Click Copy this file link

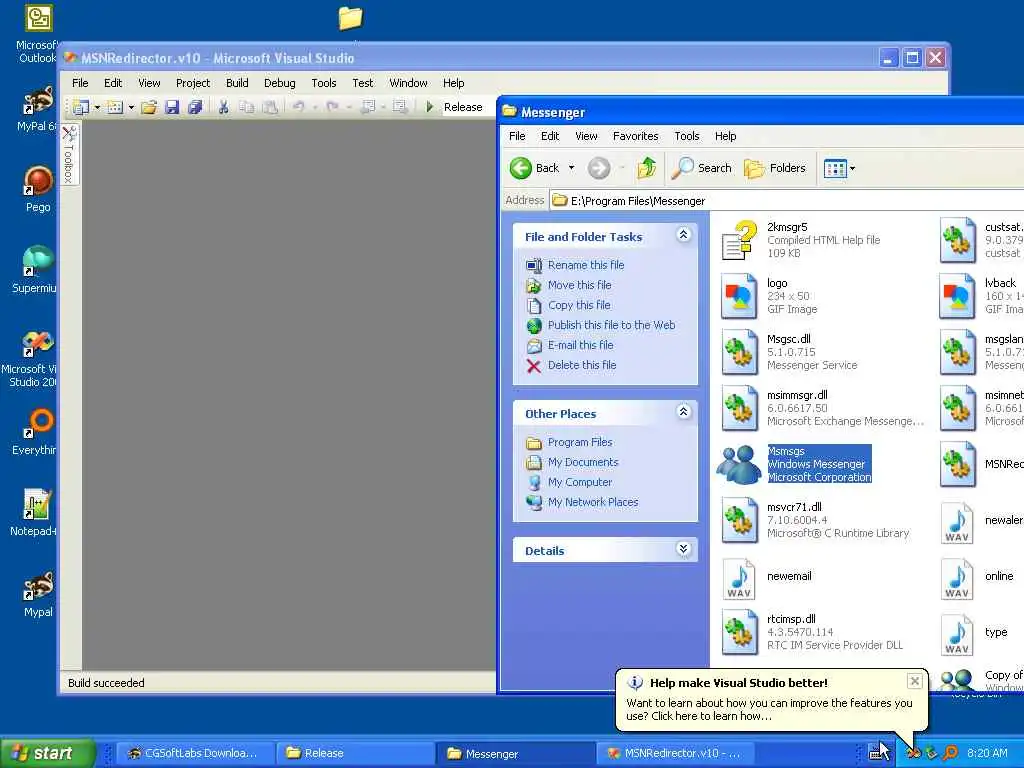coord(579,305)
